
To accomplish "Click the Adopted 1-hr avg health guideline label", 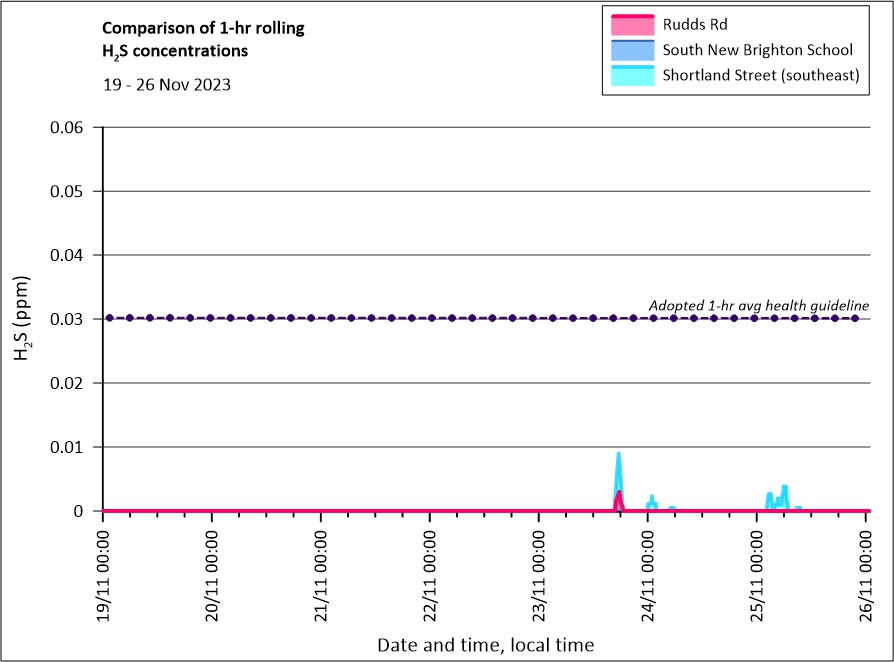I will pyautogui.click(x=758, y=305).
